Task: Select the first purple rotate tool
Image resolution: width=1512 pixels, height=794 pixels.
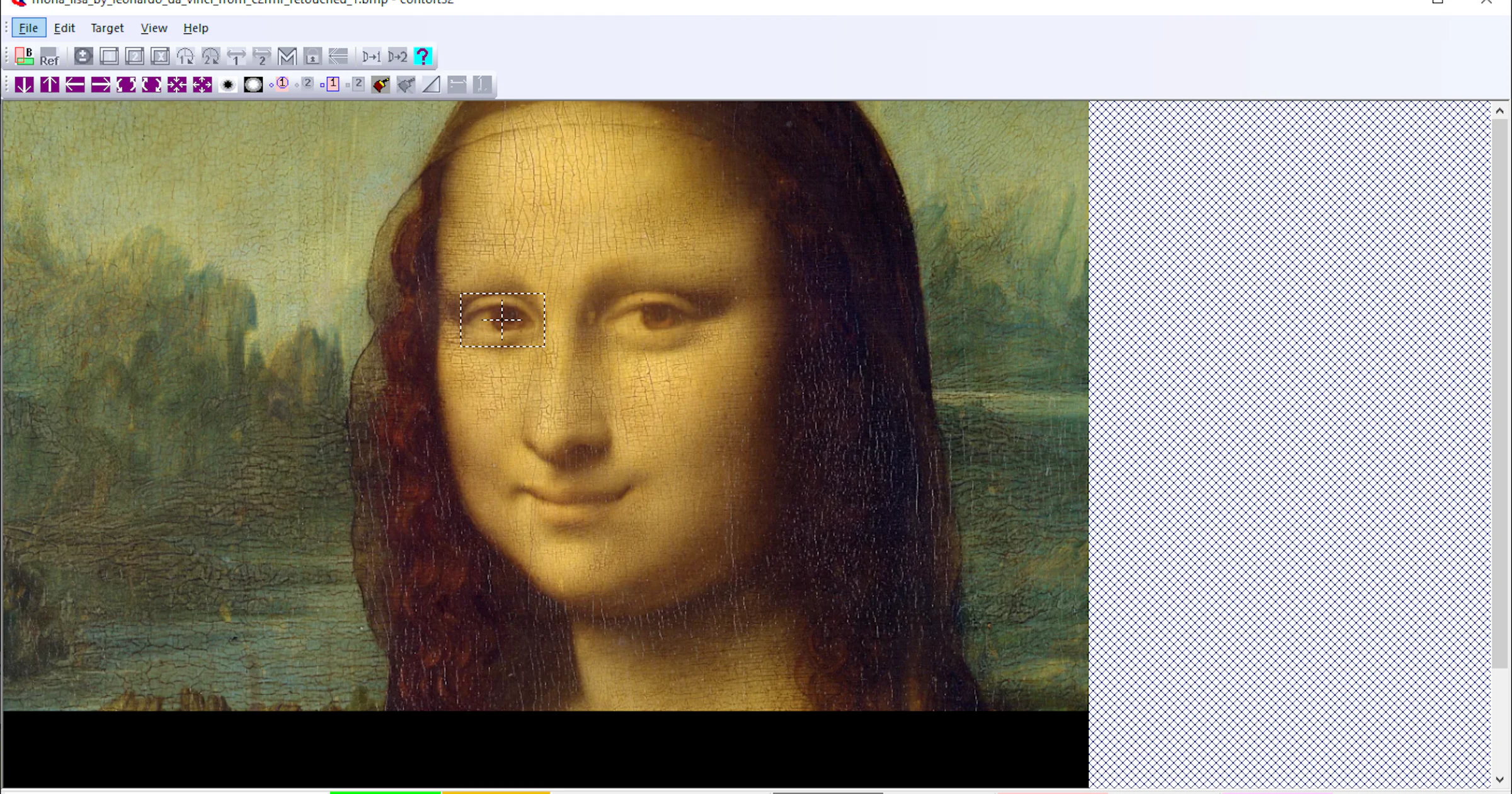Action: 126,84
